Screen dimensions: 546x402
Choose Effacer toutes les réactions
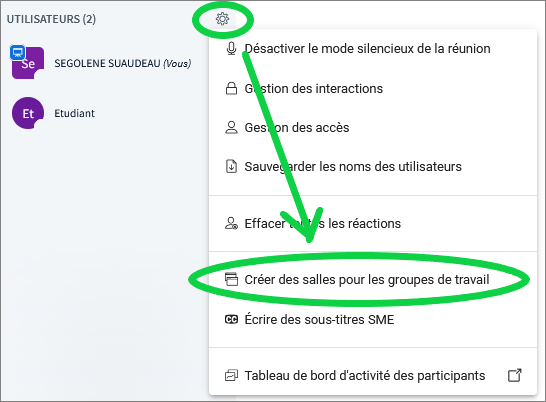click(x=373, y=224)
